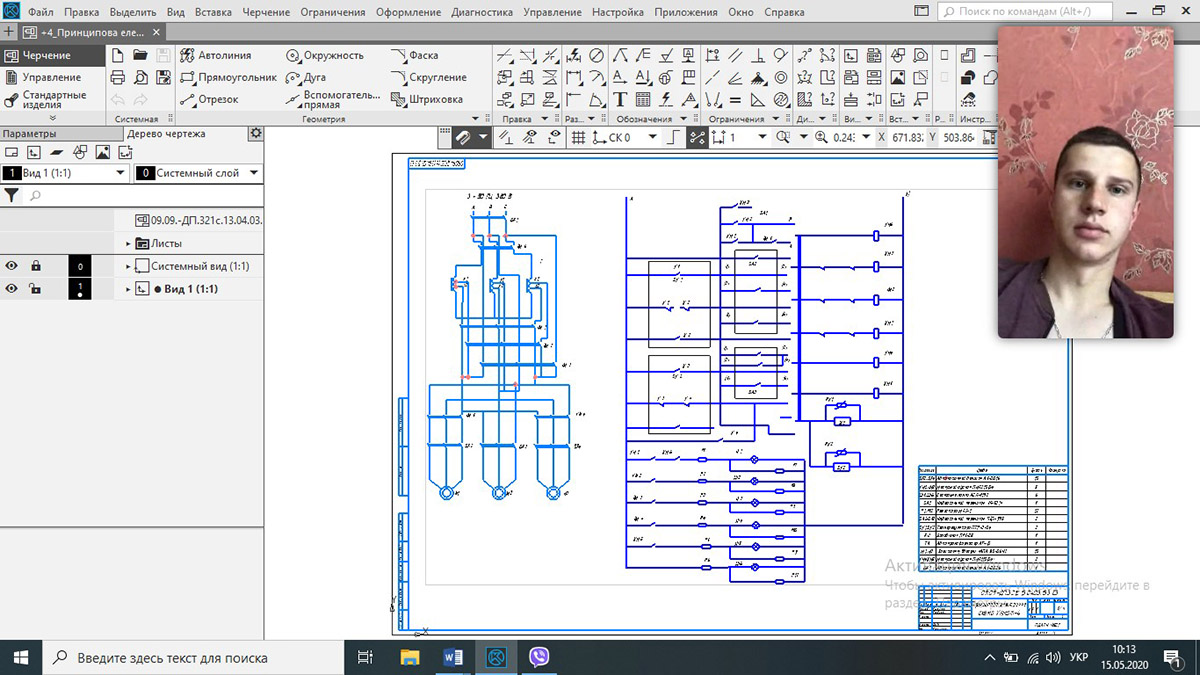Open the drawing tree settings gear
The image size is (1200, 675).
click(x=255, y=134)
